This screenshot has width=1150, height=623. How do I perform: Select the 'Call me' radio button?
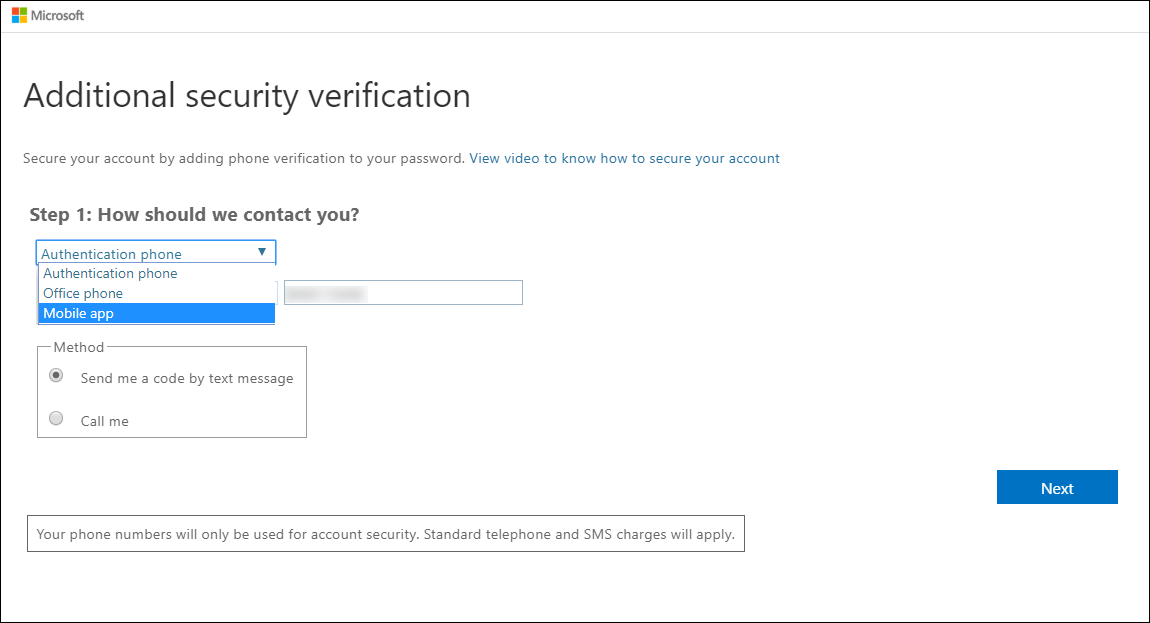[57, 419]
